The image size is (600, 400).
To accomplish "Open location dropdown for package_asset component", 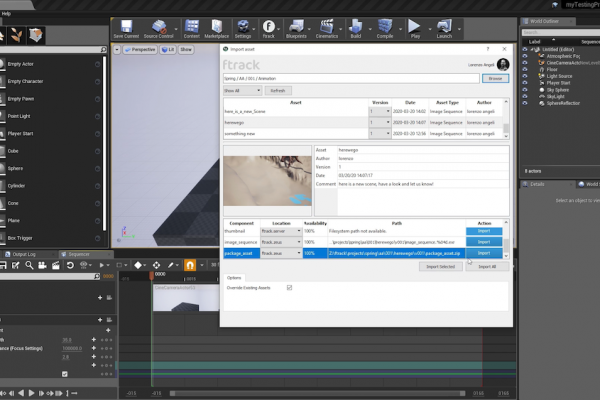I will click(x=281, y=253).
